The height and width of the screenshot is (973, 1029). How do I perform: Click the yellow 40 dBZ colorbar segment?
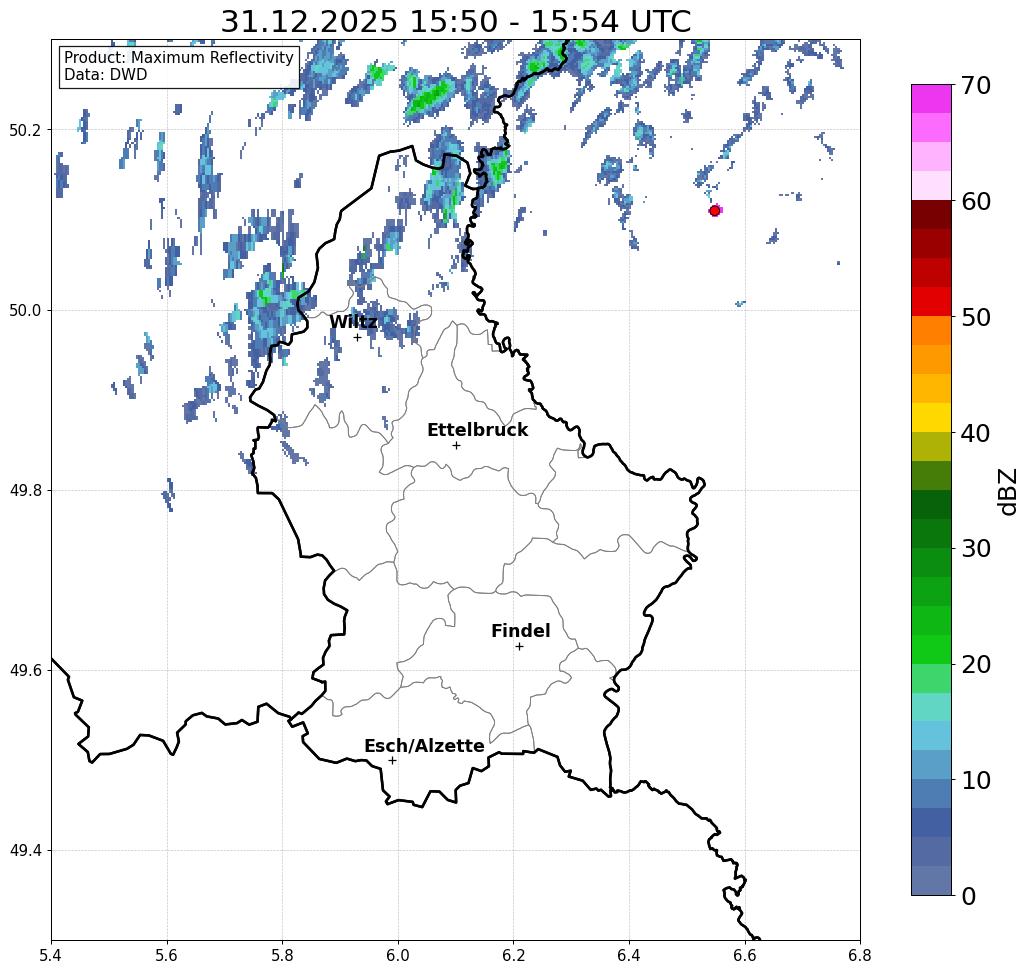931,417
